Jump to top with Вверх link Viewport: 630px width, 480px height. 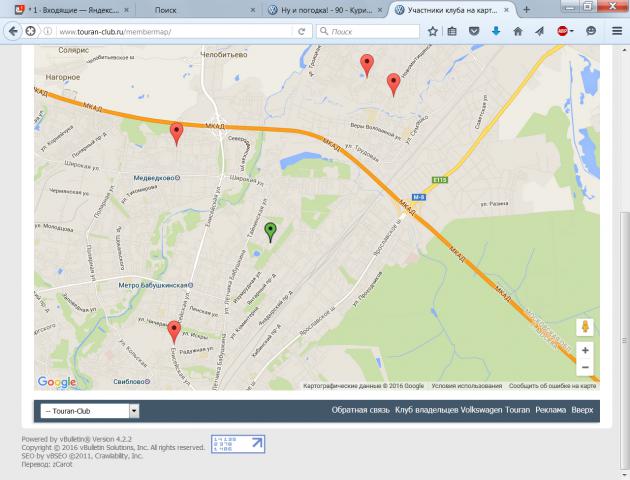click(582, 410)
